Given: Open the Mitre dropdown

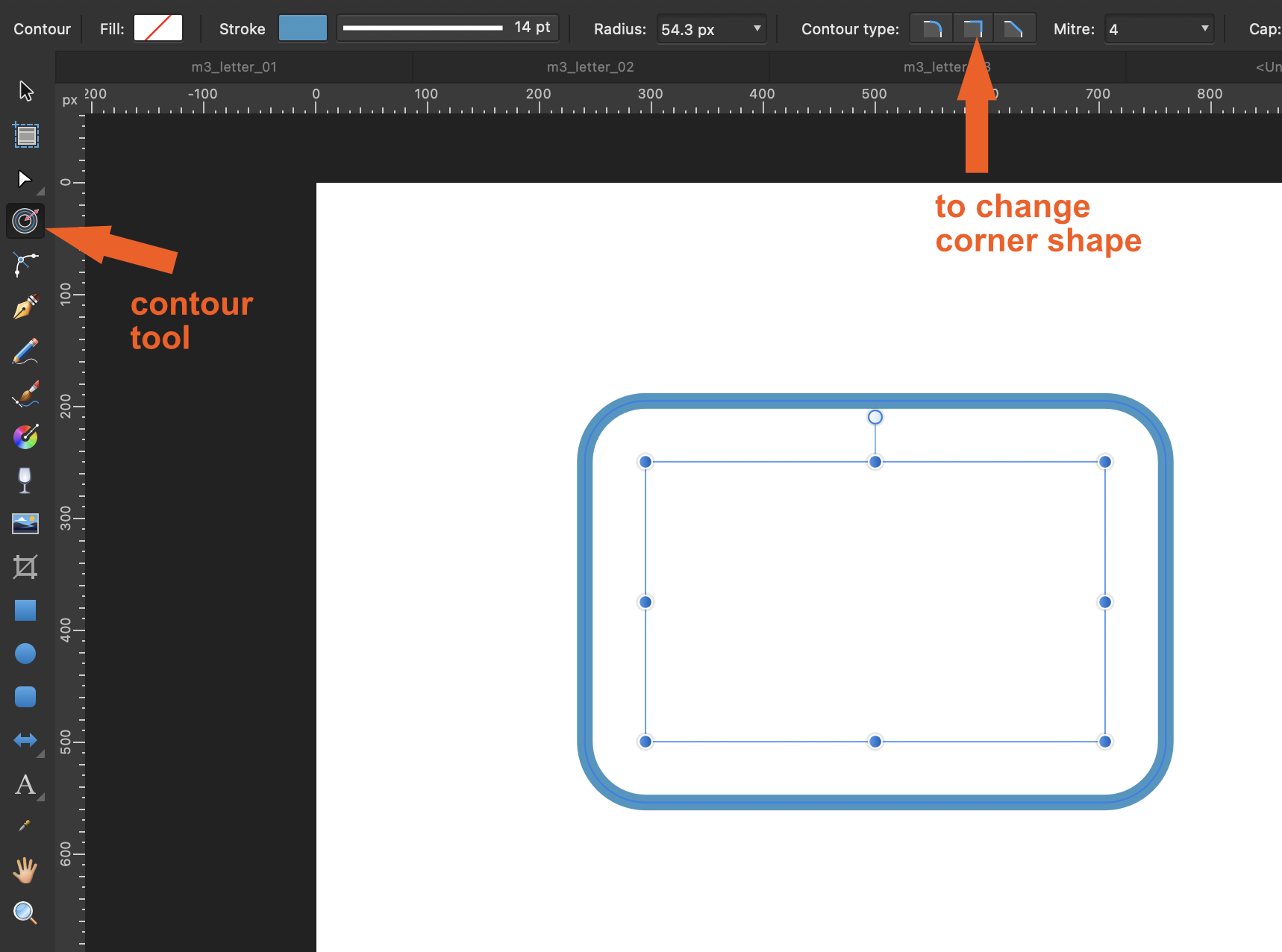Looking at the screenshot, I should tap(1204, 29).
